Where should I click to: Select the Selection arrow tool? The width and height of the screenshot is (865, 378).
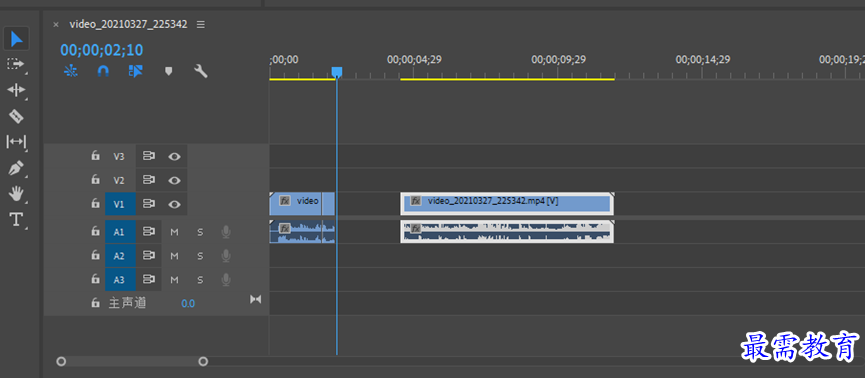click(x=17, y=39)
